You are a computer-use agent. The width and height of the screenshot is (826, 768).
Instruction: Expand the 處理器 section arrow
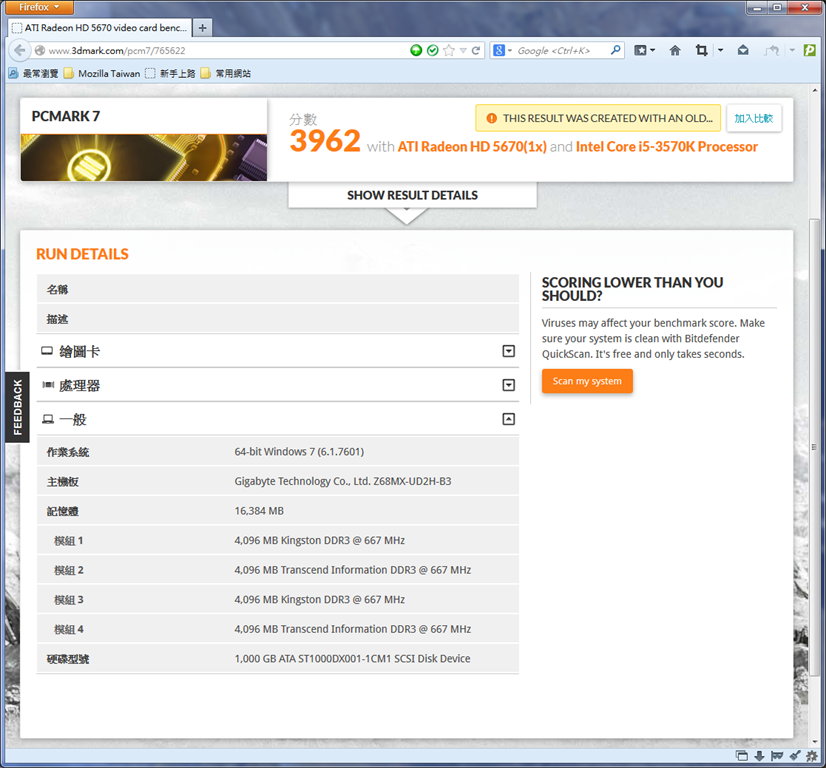coord(508,385)
